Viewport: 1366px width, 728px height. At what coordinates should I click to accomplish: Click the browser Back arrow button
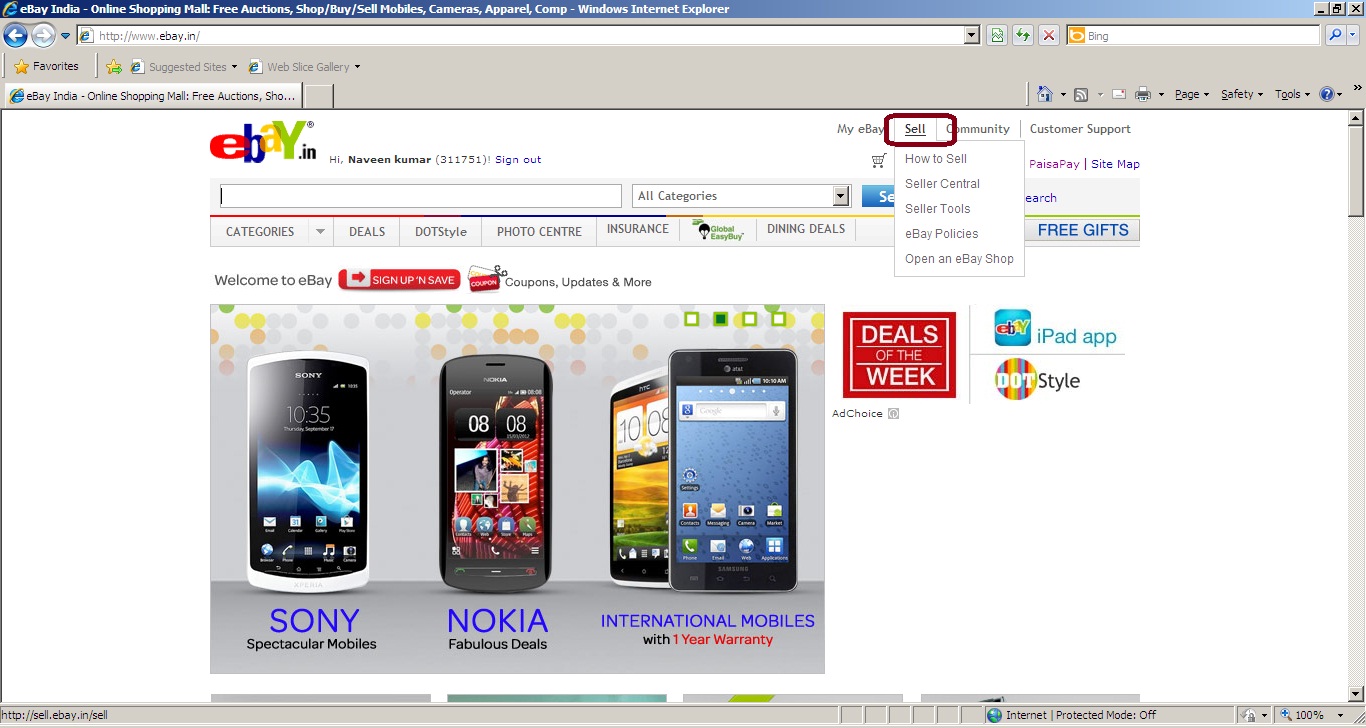click(x=15, y=36)
